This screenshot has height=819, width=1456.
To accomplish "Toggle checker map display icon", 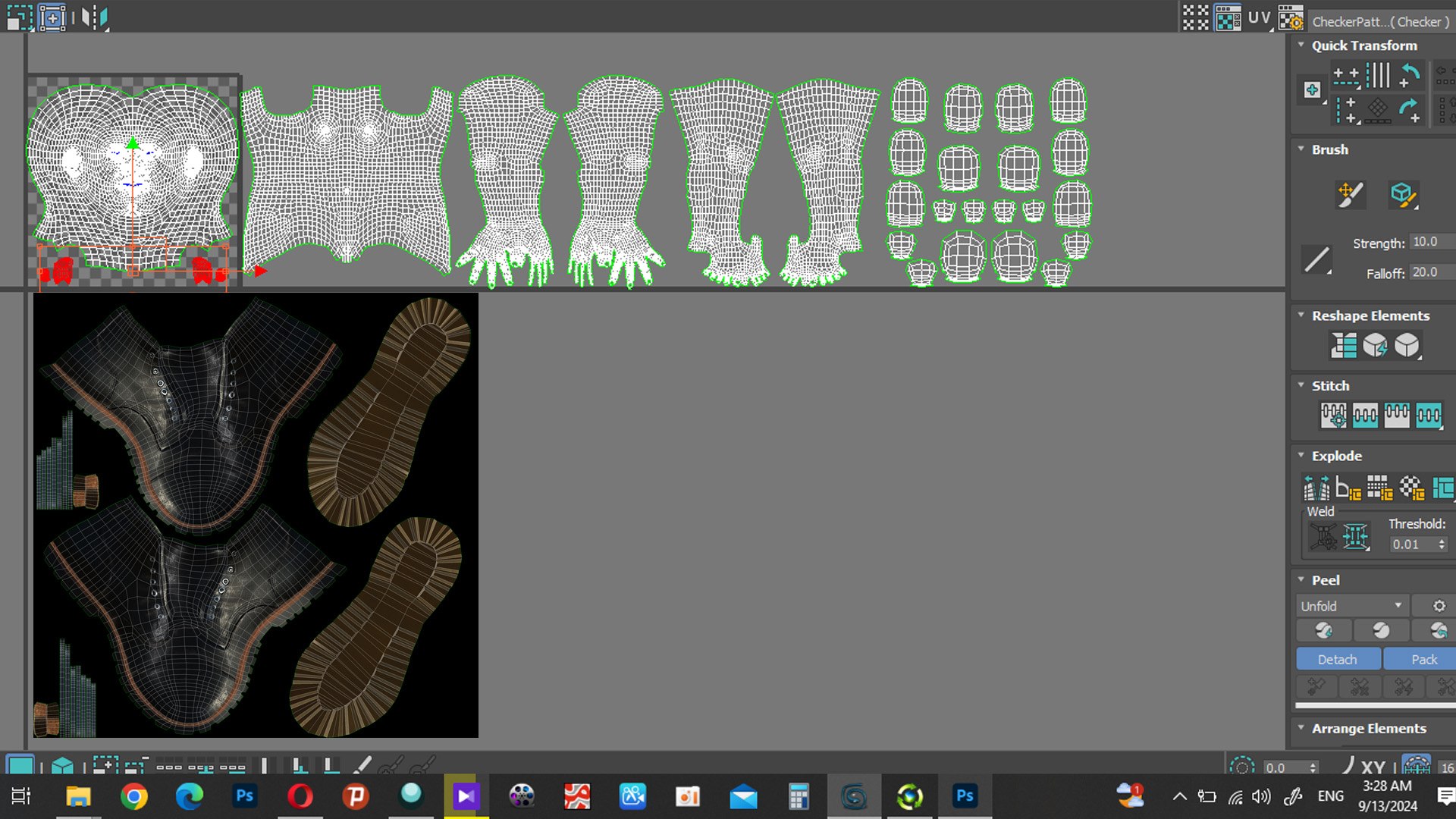I will (x=1228, y=17).
